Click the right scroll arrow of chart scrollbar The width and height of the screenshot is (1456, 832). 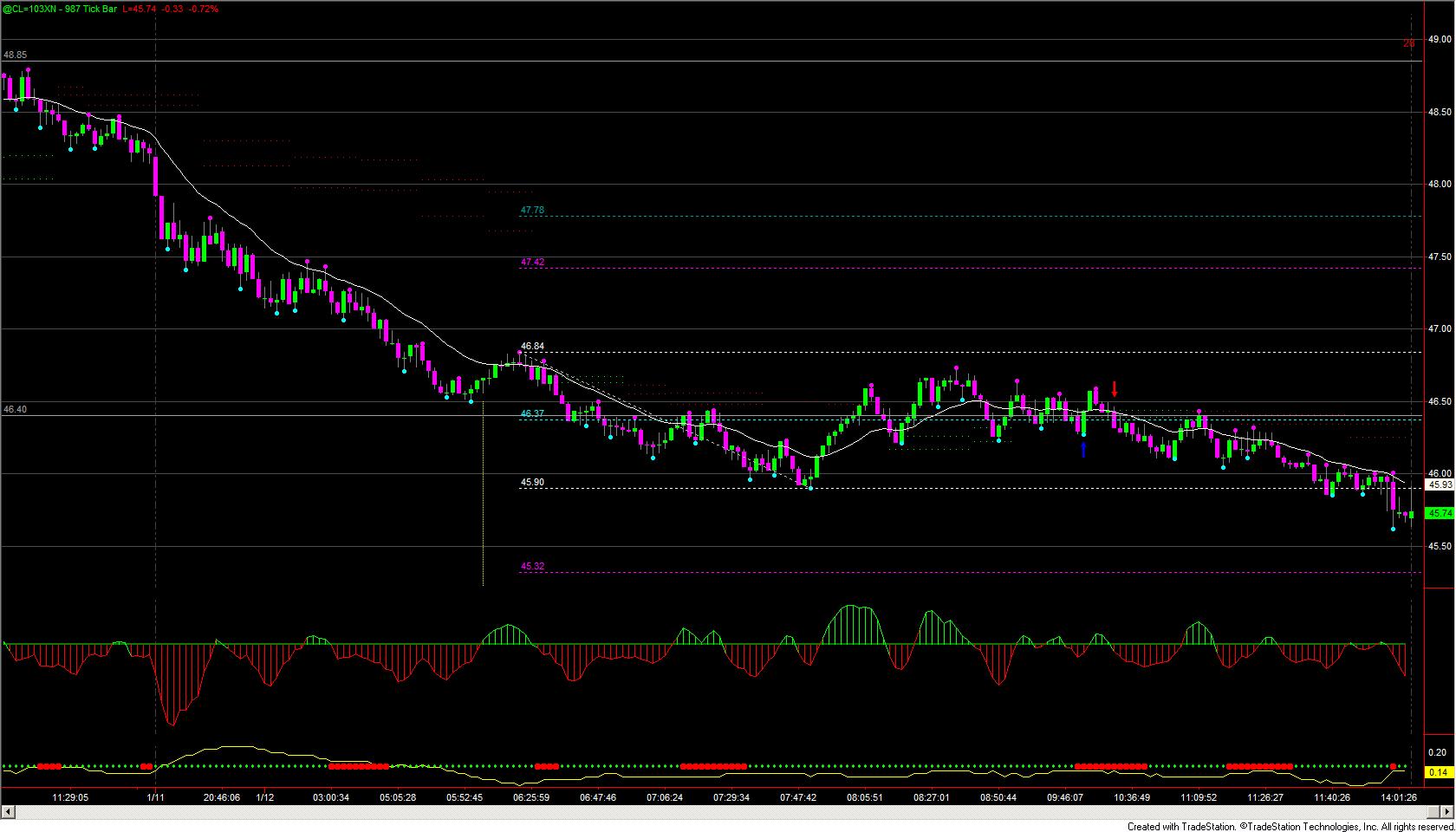coord(1449,812)
